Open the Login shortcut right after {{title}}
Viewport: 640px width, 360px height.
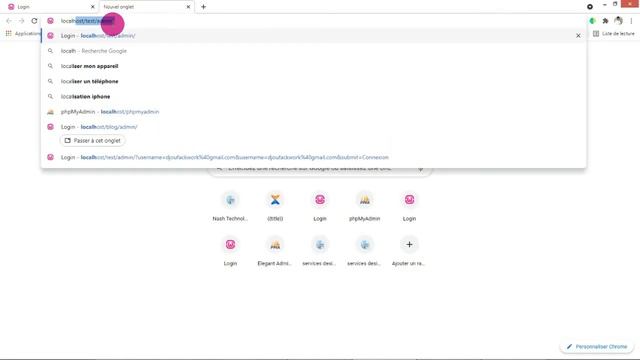(320, 206)
